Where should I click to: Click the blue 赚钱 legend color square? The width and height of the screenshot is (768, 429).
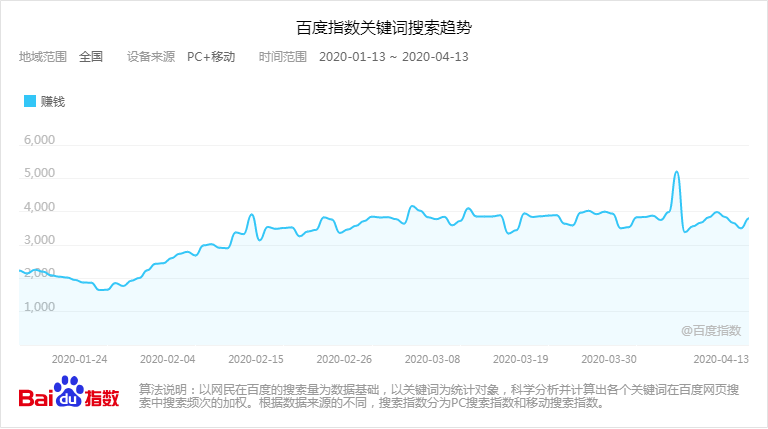coord(29,101)
